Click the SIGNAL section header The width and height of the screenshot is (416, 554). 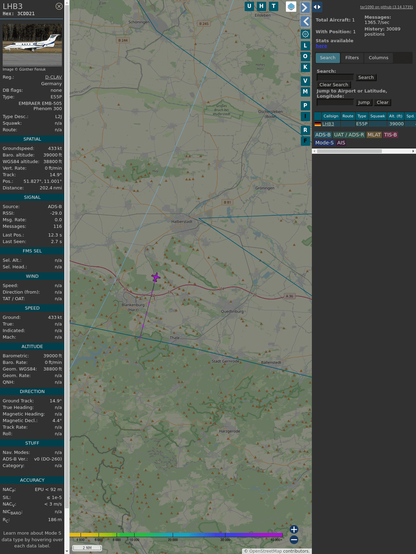(32, 197)
